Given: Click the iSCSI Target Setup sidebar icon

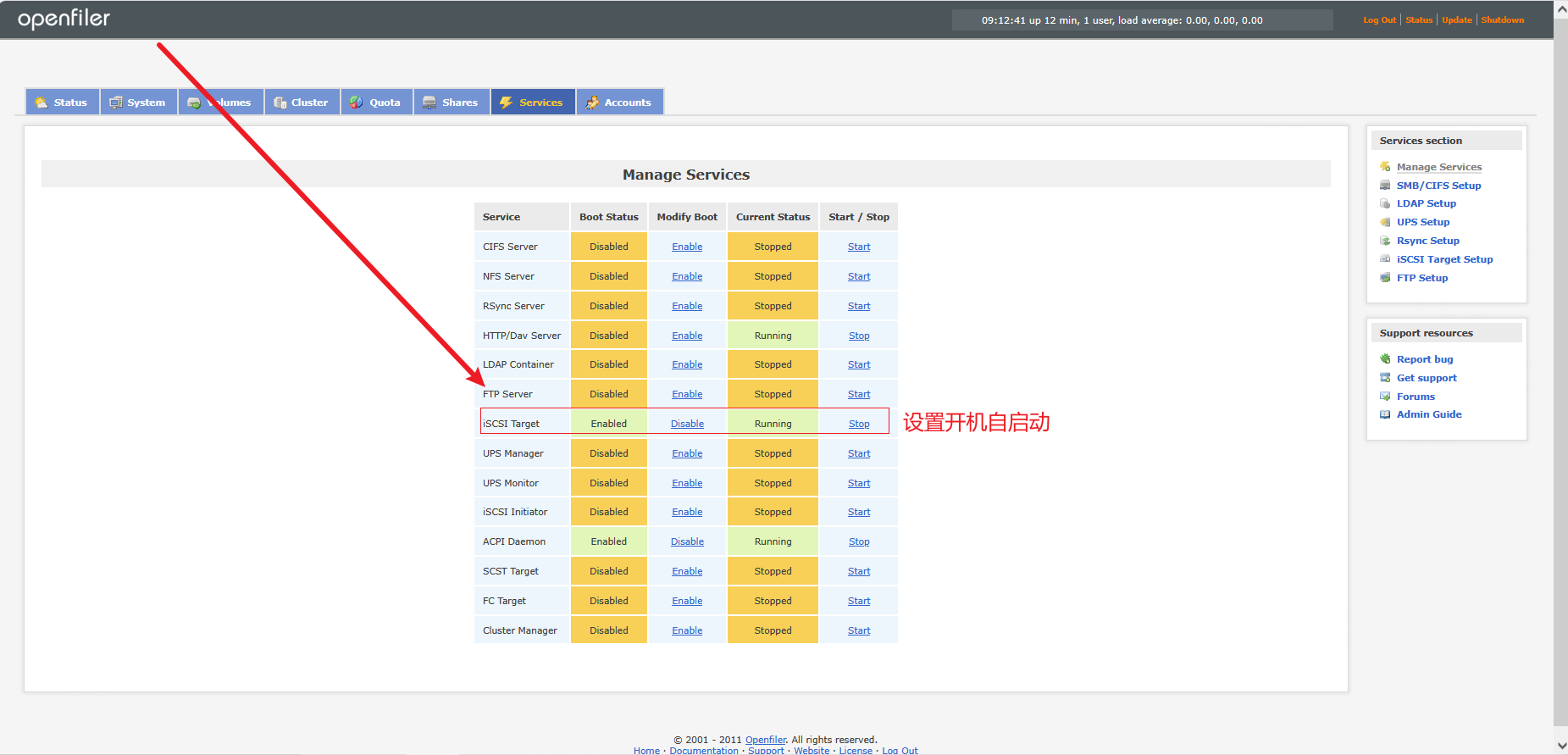Looking at the screenshot, I should (x=1385, y=259).
